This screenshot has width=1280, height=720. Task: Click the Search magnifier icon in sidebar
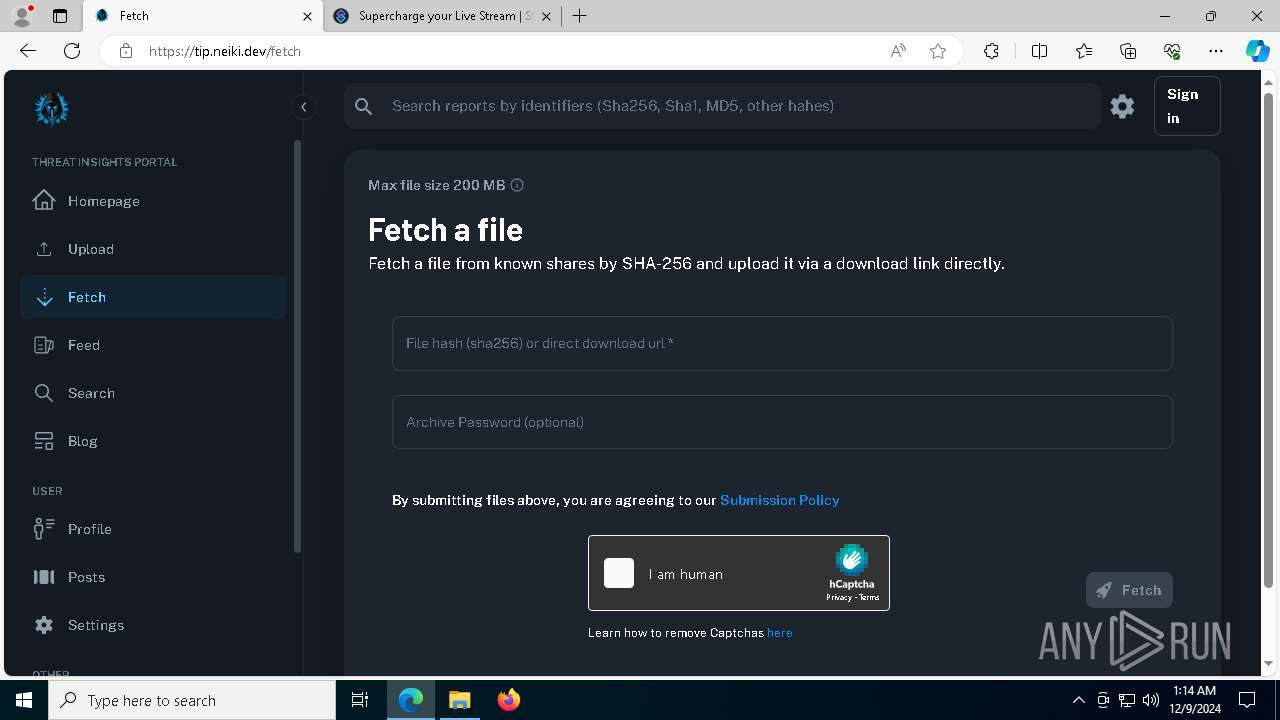tap(44, 393)
